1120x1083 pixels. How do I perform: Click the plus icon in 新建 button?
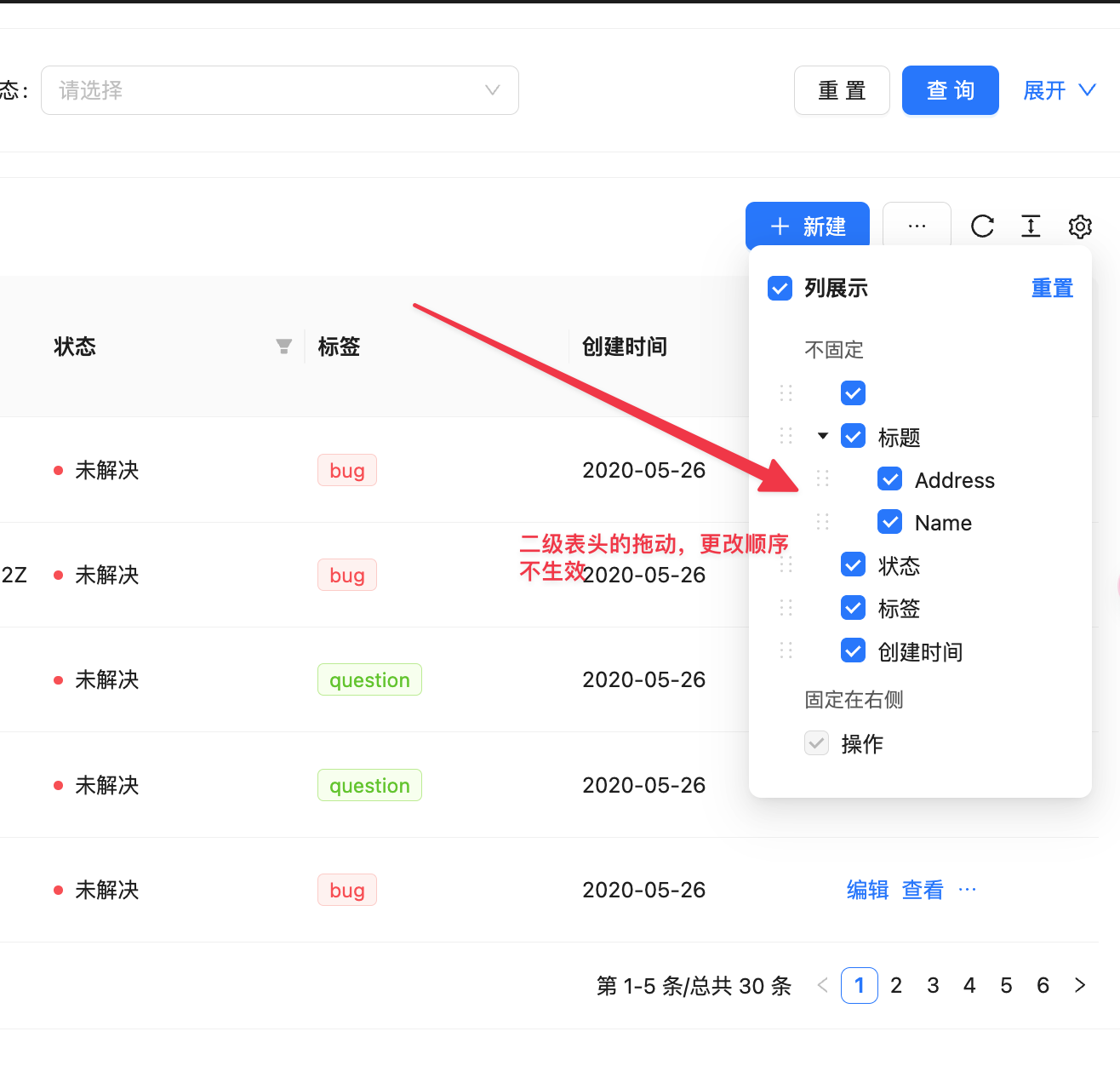tap(779, 226)
